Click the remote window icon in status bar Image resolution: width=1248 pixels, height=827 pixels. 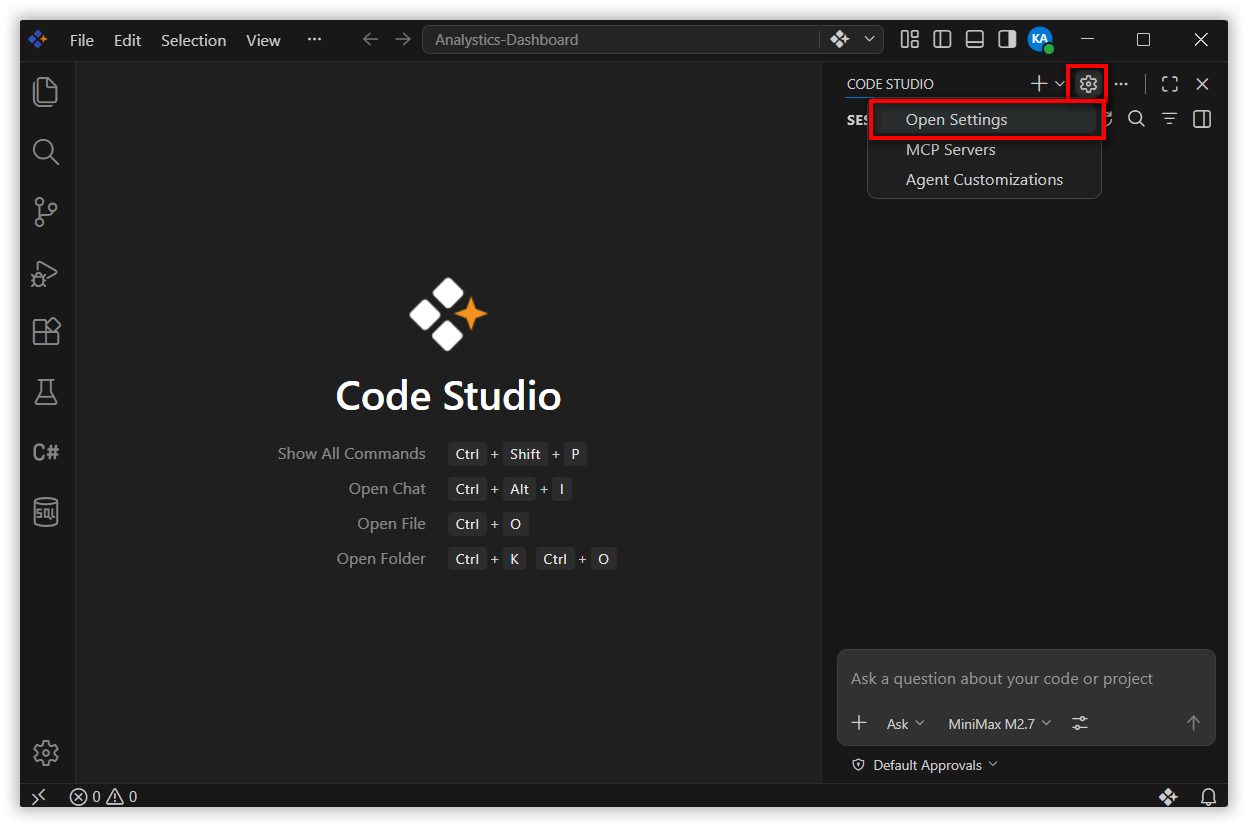point(39,797)
